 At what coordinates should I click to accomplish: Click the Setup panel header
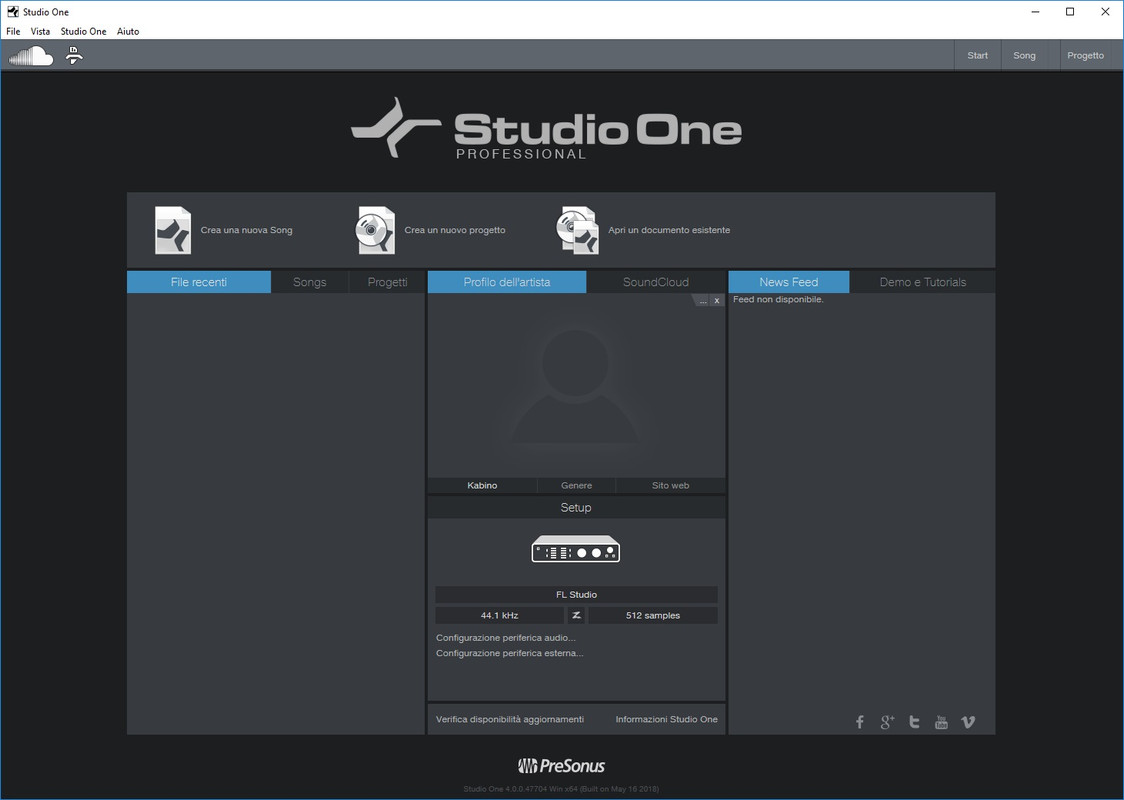click(576, 508)
